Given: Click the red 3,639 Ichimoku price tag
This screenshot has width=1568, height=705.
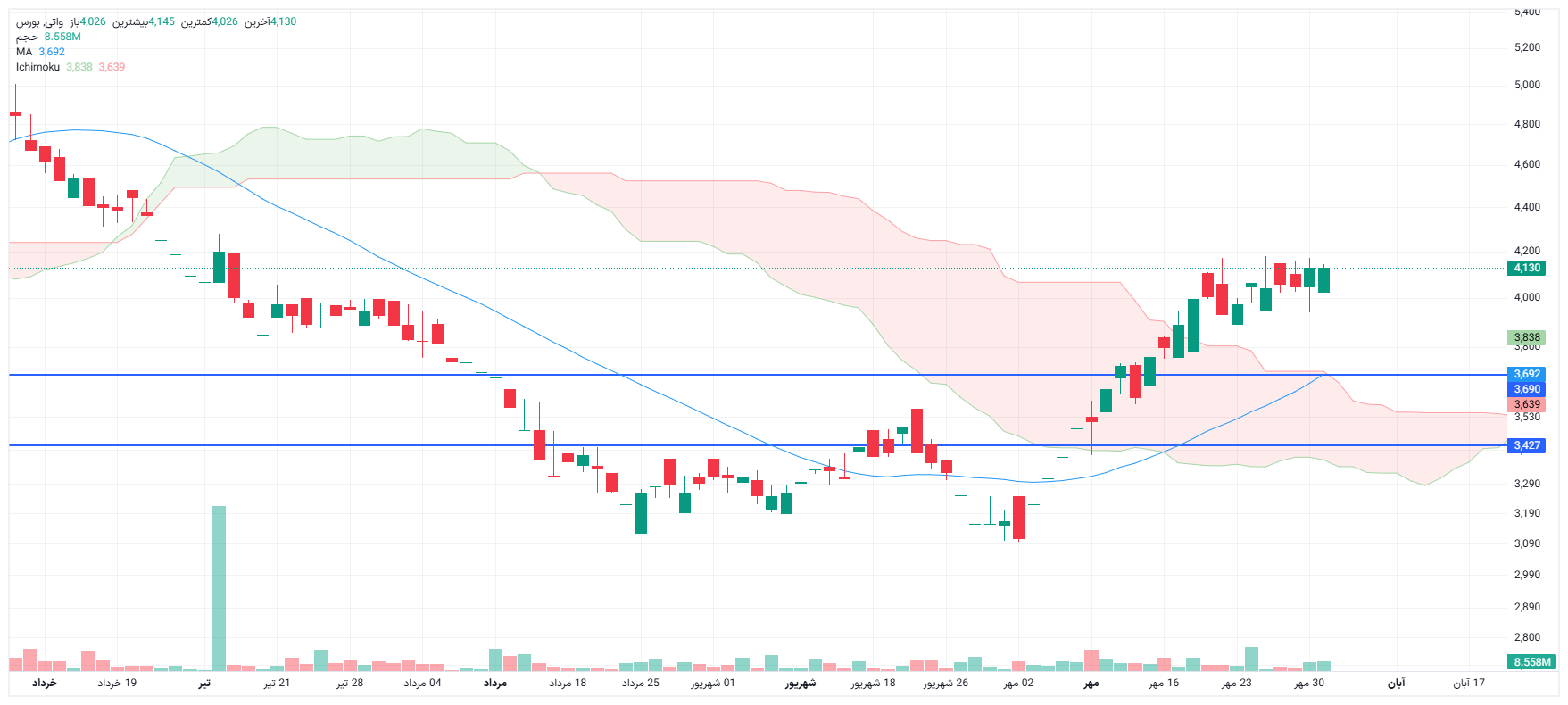Looking at the screenshot, I should (1526, 404).
